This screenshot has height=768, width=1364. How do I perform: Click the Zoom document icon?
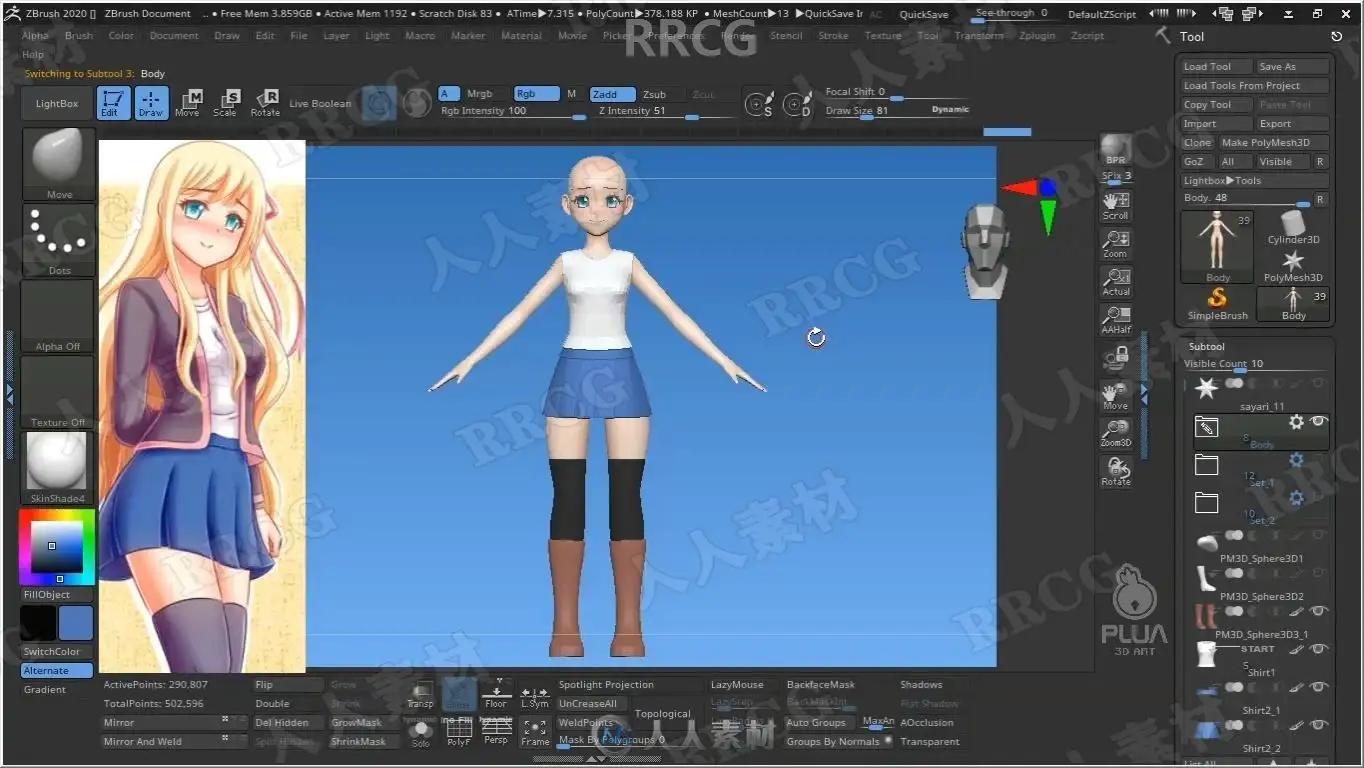(1116, 244)
